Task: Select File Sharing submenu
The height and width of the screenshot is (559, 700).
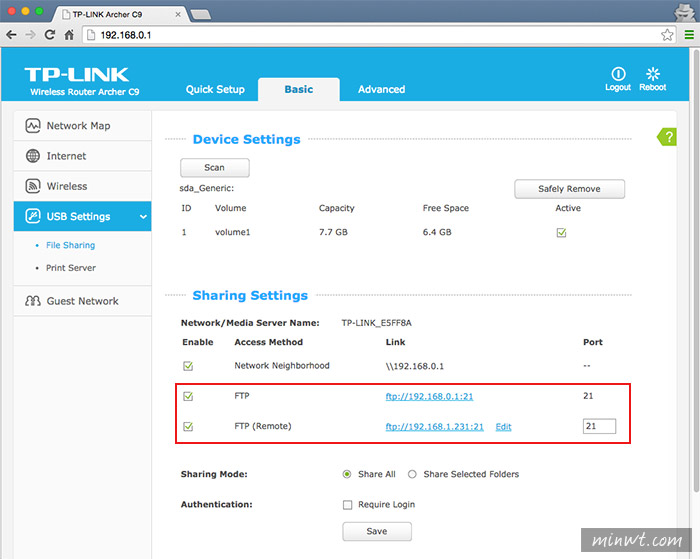Action: pos(71,245)
